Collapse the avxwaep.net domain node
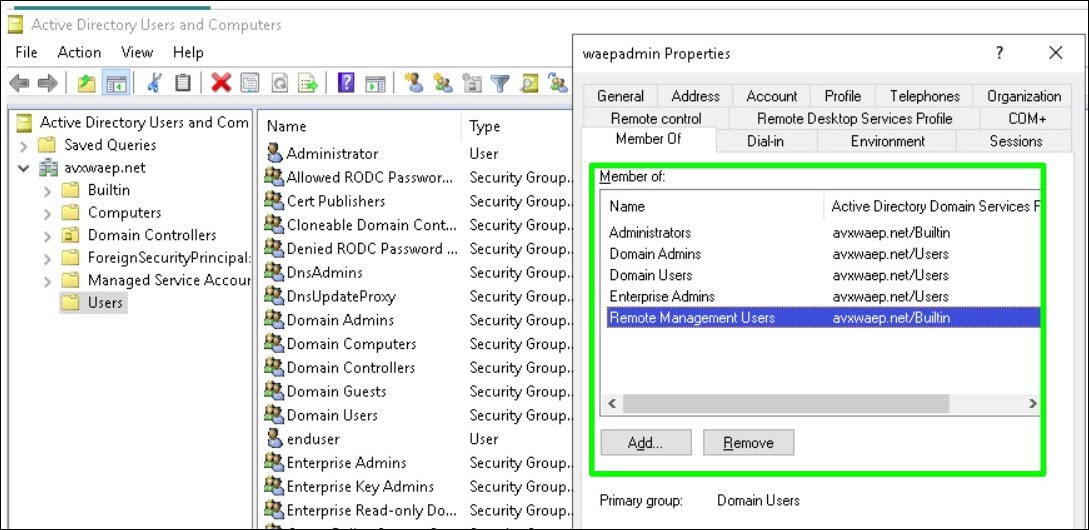The height and width of the screenshot is (530, 1089). click(x=24, y=168)
